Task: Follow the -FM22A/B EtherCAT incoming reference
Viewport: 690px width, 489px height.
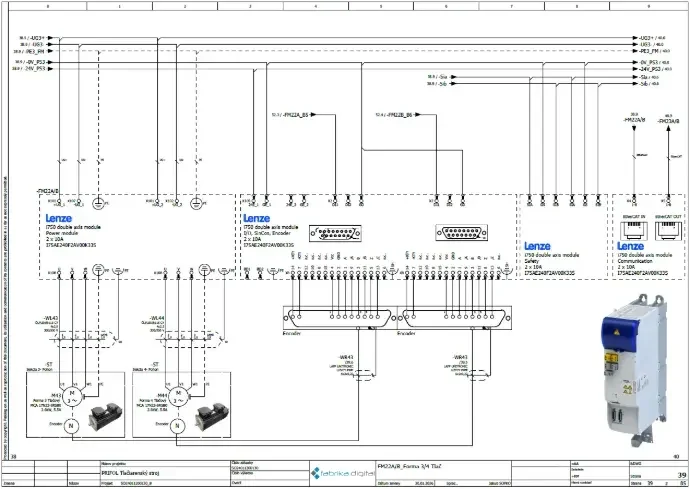Action: click(x=634, y=120)
